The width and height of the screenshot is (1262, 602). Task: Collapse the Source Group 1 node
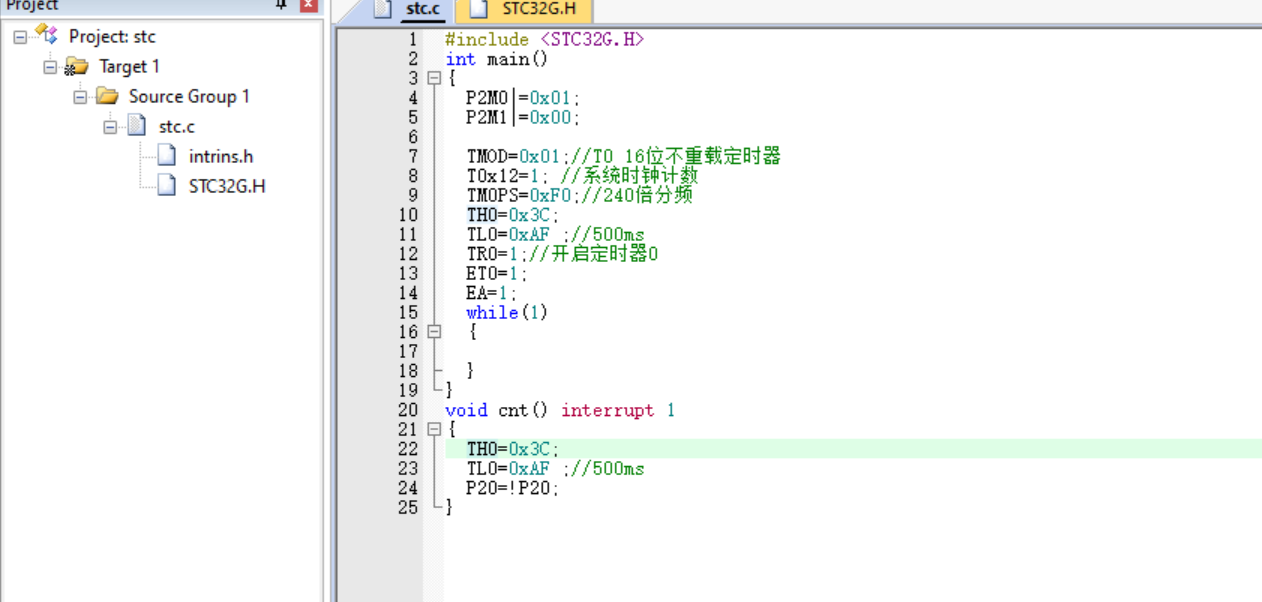tap(80, 97)
